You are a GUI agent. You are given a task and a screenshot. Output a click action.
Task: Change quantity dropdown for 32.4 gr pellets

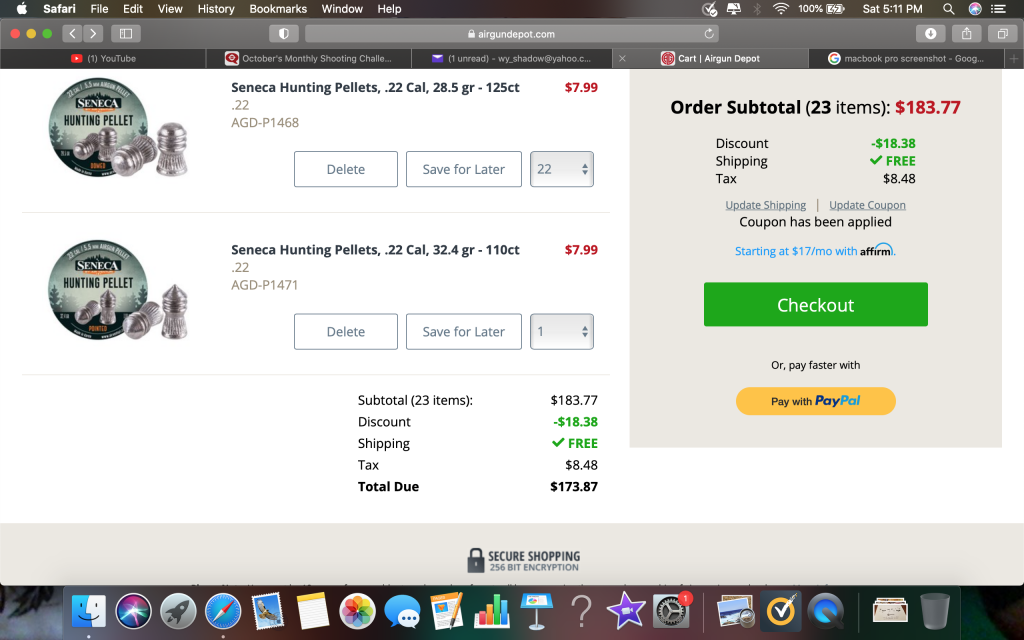pos(562,332)
